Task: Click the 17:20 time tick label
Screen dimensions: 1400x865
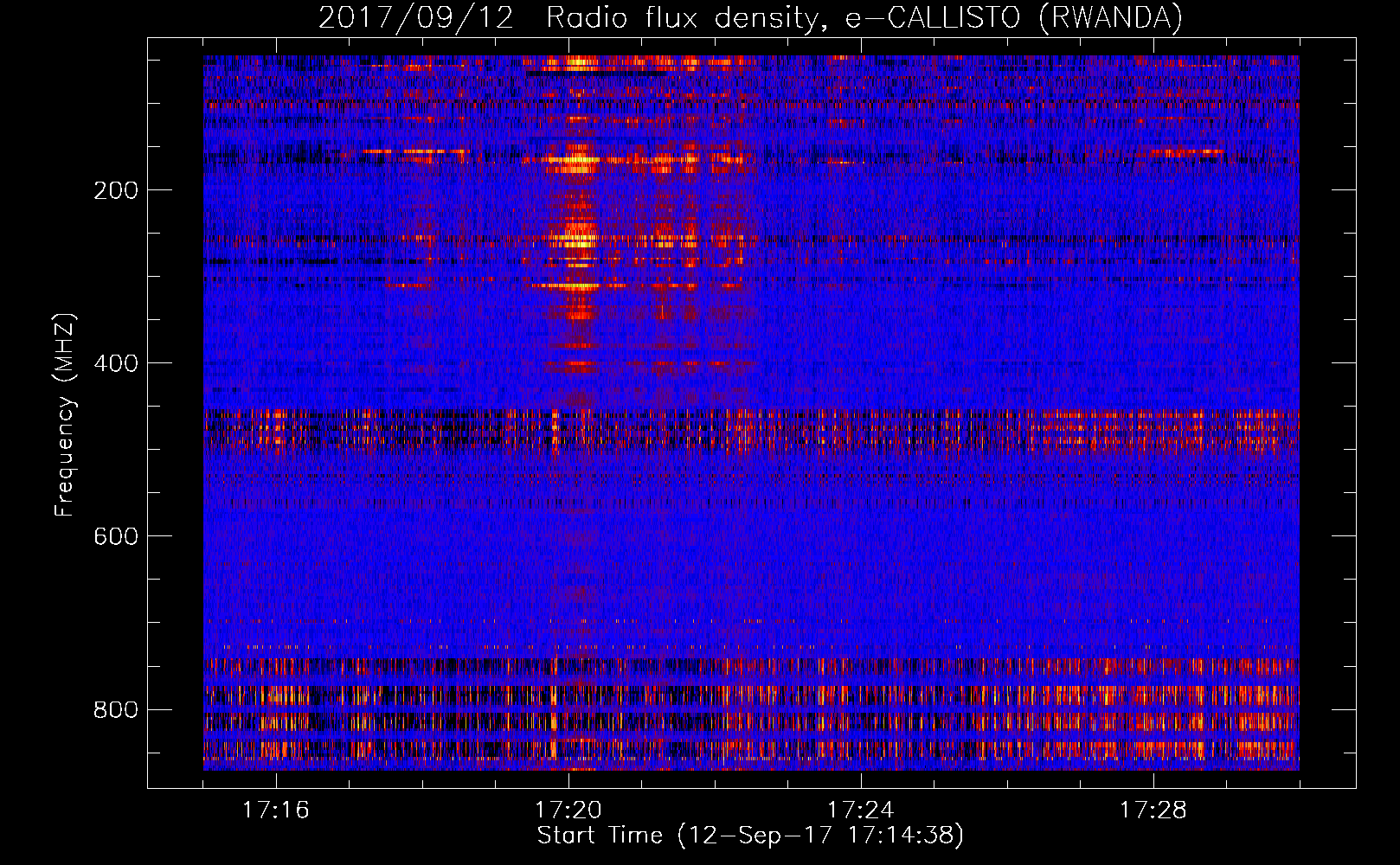Action: (568, 811)
